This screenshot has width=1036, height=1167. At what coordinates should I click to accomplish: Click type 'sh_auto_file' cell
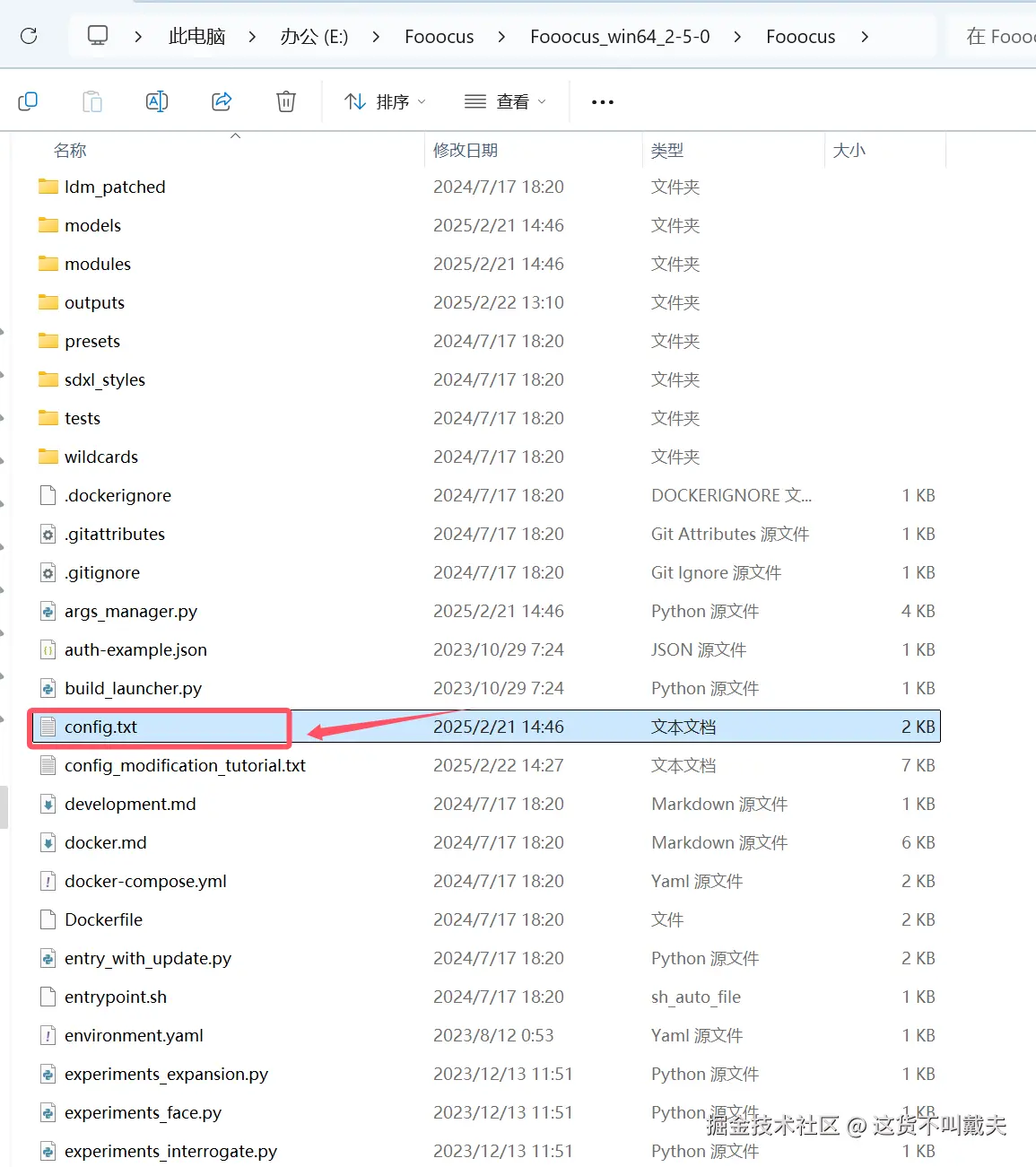[x=696, y=997]
